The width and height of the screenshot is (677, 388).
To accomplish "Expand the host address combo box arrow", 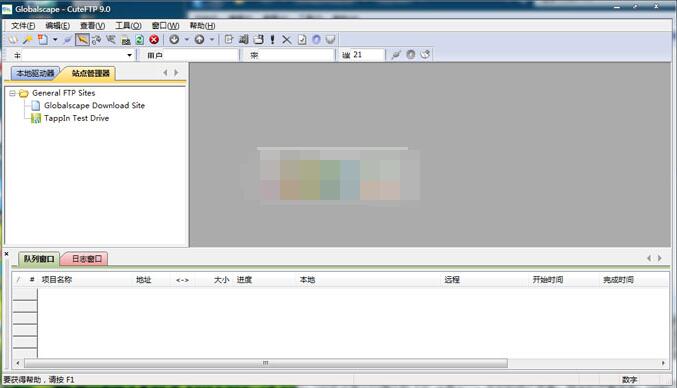I will 129,55.
